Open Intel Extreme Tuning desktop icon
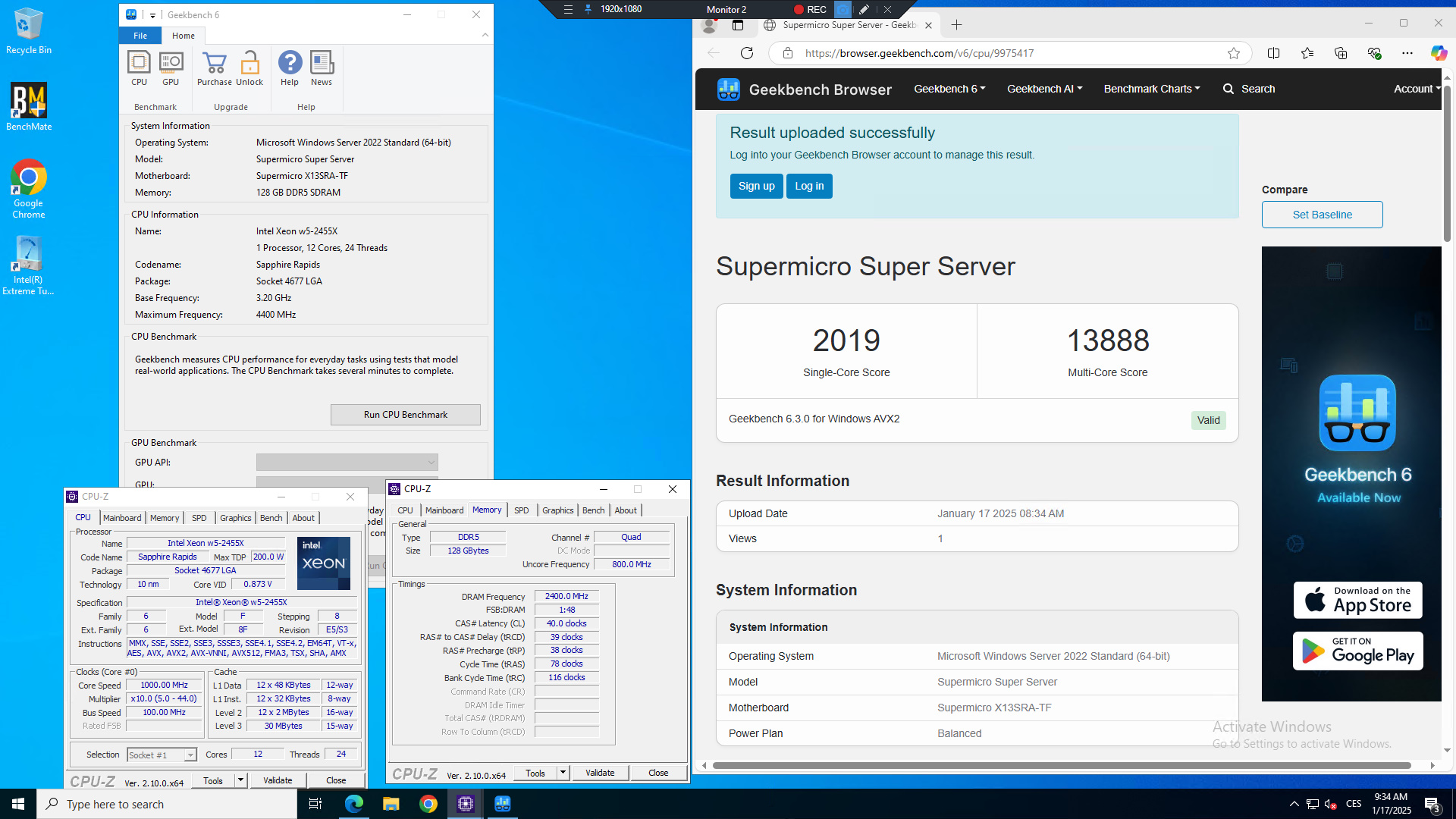The height and width of the screenshot is (819, 1456). click(29, 265)
